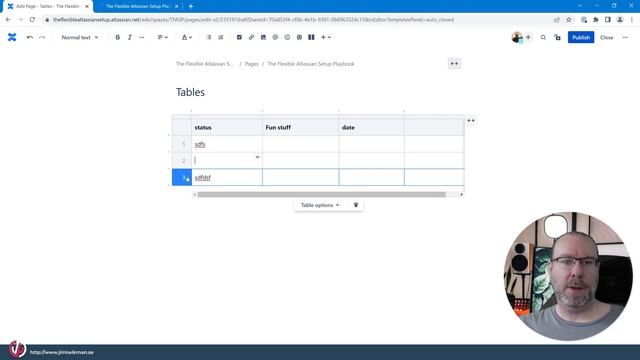The height and width of the screenshot is (360, 640).
Task: Open a new browser tab
Action: coord(191,6)
